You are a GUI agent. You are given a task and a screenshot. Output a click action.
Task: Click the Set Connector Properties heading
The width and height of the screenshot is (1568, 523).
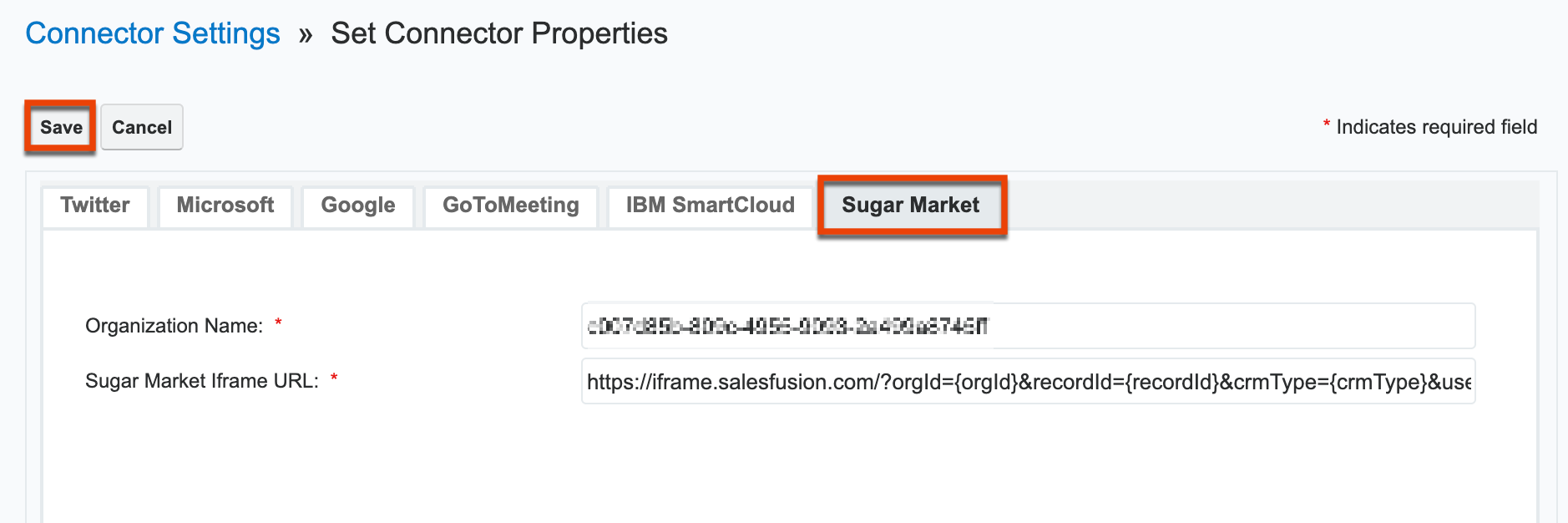tap(499, 33)
